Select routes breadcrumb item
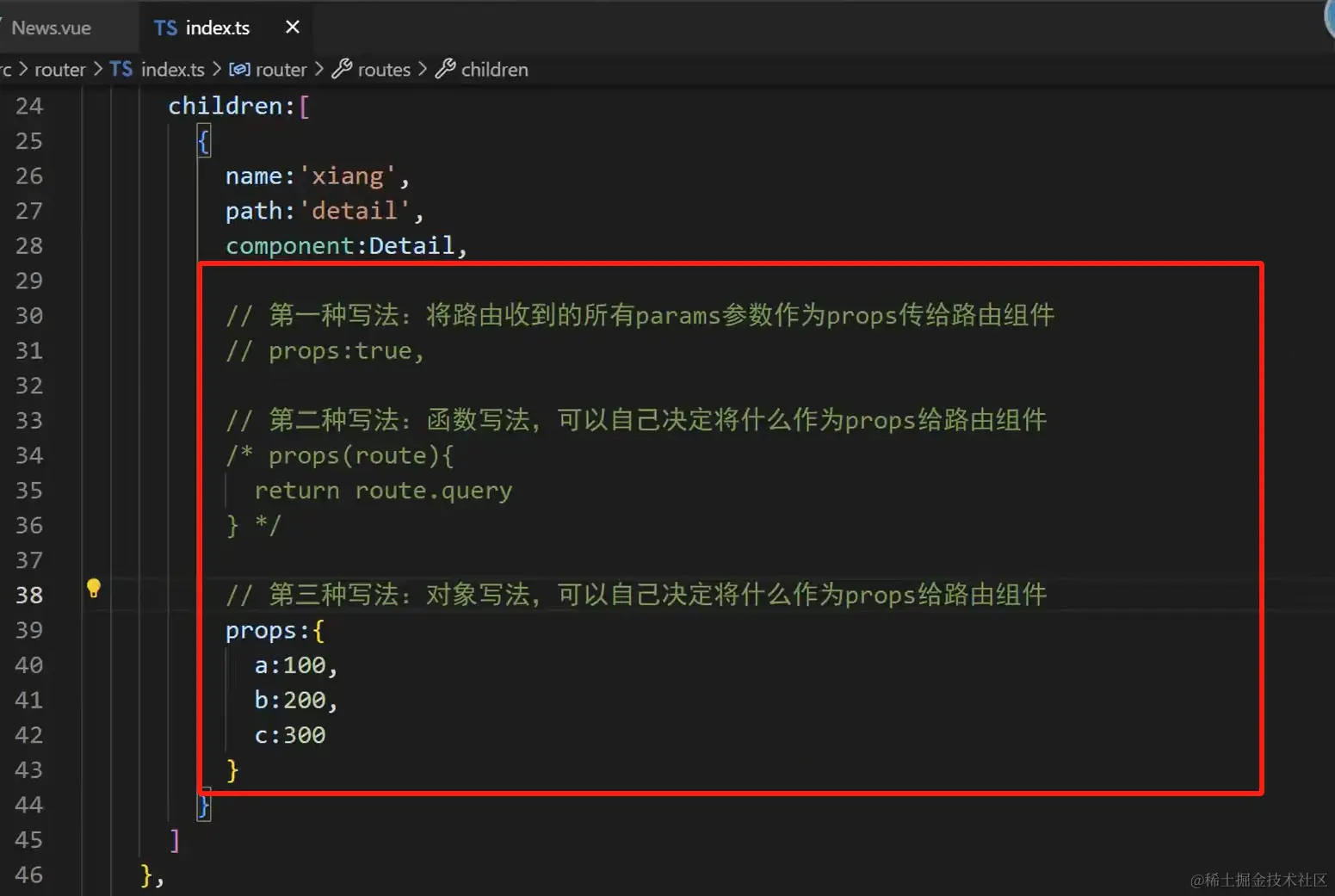The image size is (1335, 896). [384, 70]
